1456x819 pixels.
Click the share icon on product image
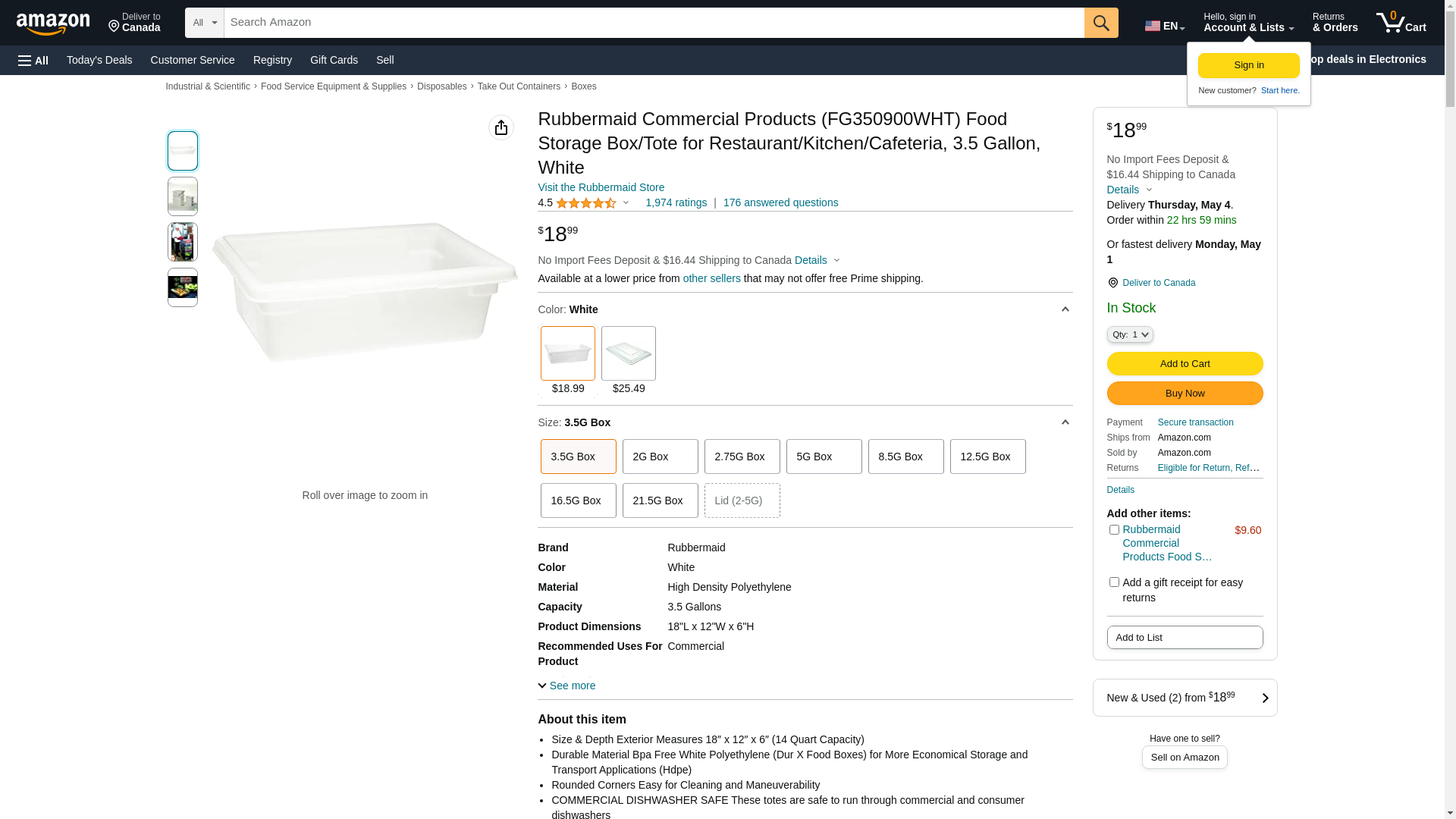tap(501, 127)
